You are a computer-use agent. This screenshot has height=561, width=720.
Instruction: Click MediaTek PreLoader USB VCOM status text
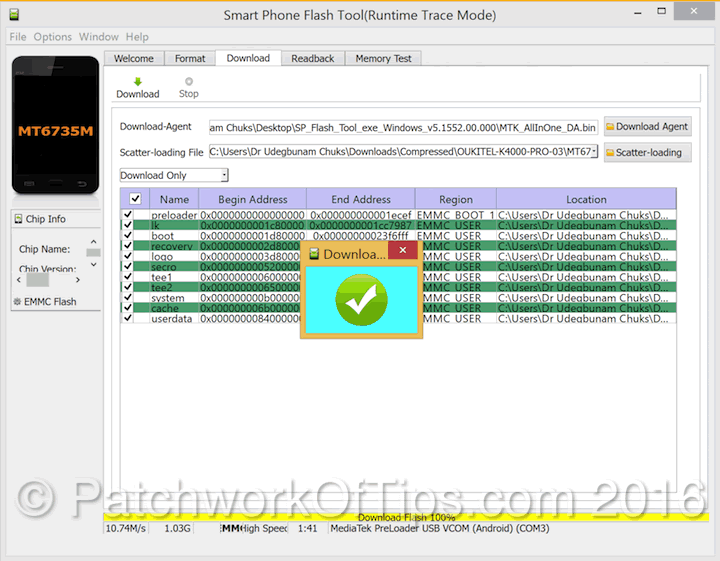[x=439, y=528]
